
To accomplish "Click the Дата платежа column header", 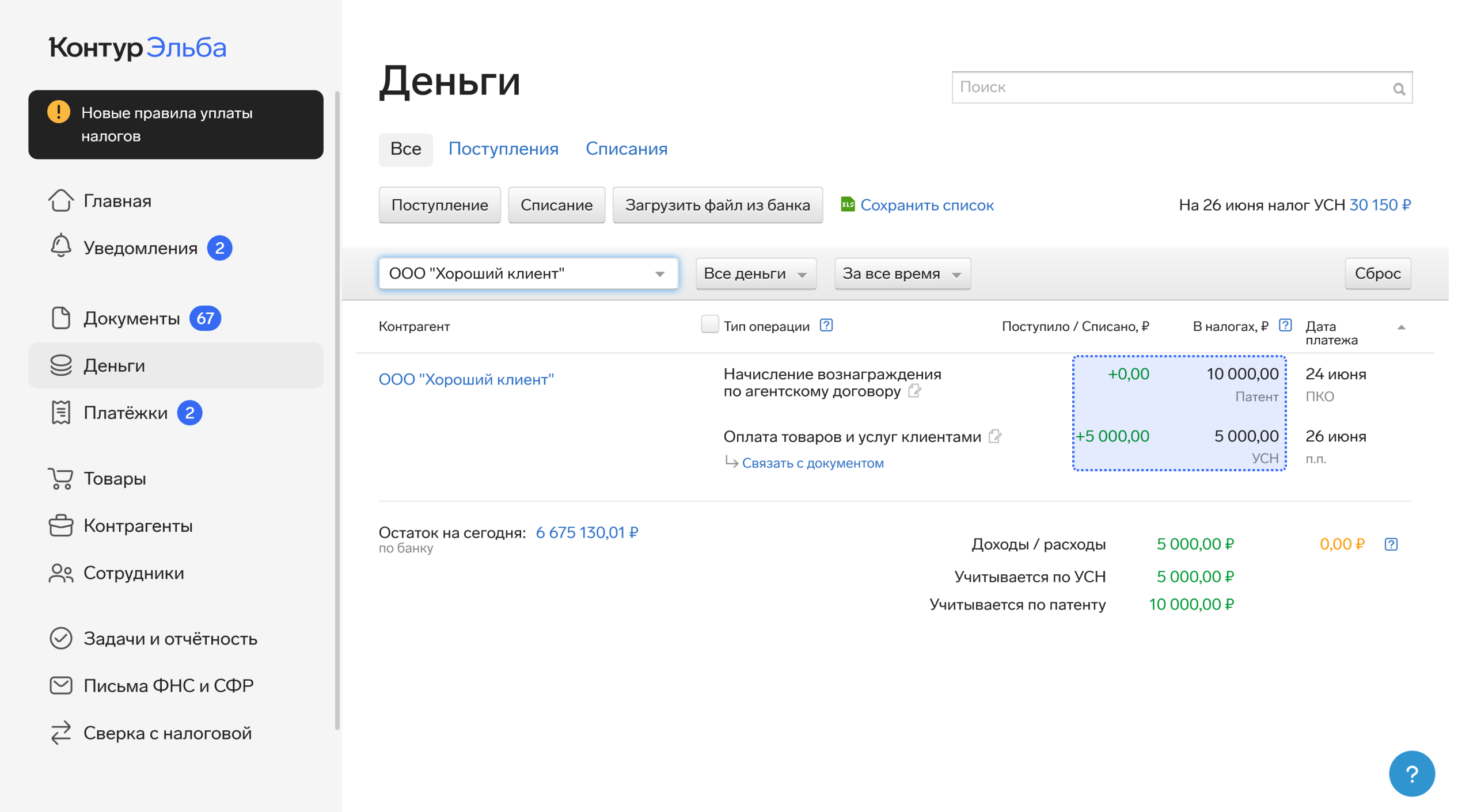I will [1331, 333].
